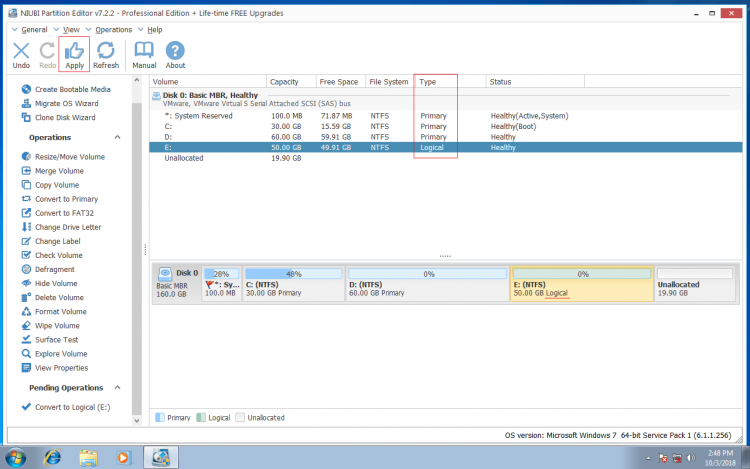Show hidden tray icons arrow

[x=648, y=458]
